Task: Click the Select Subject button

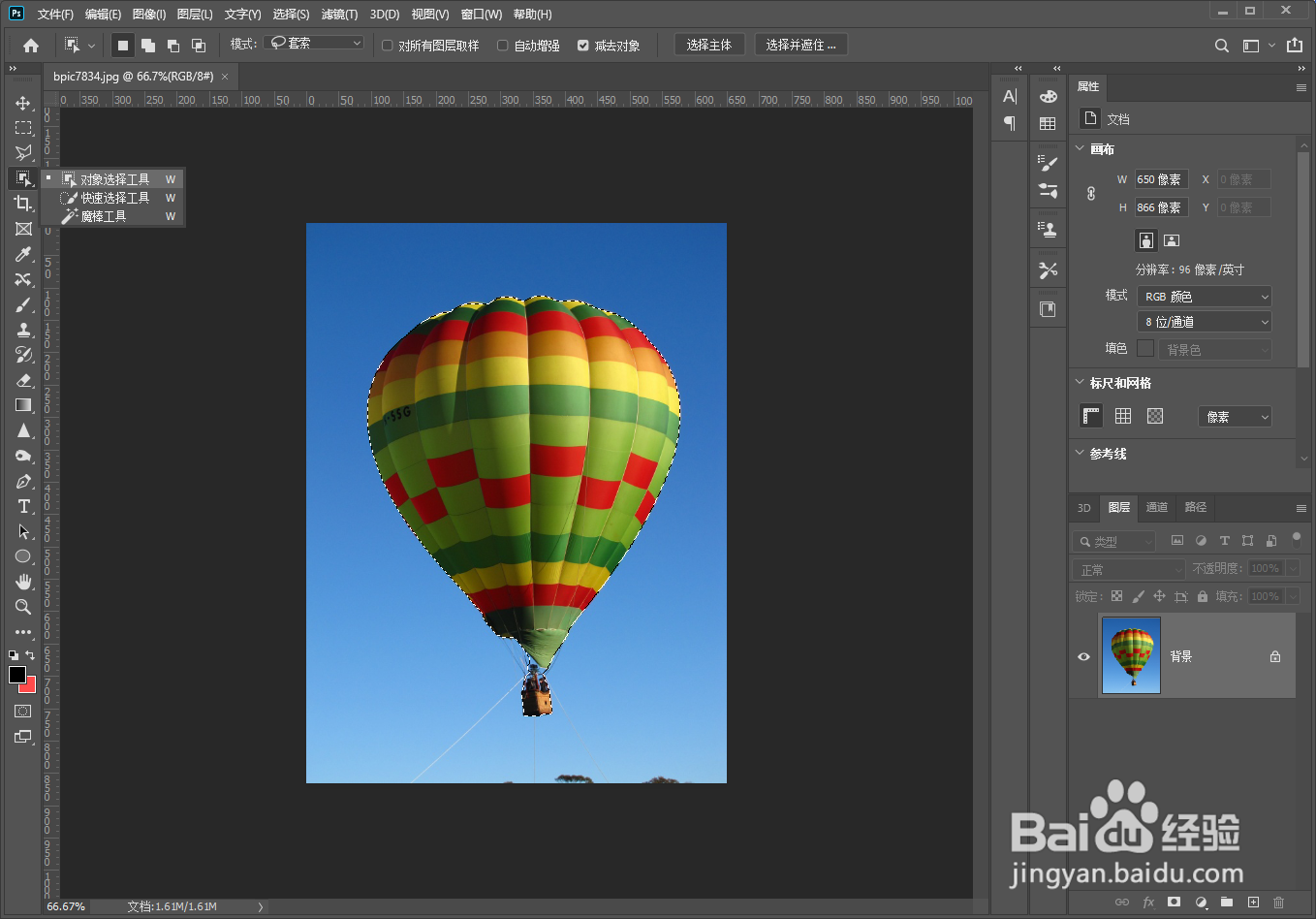Action: [709, 45]
